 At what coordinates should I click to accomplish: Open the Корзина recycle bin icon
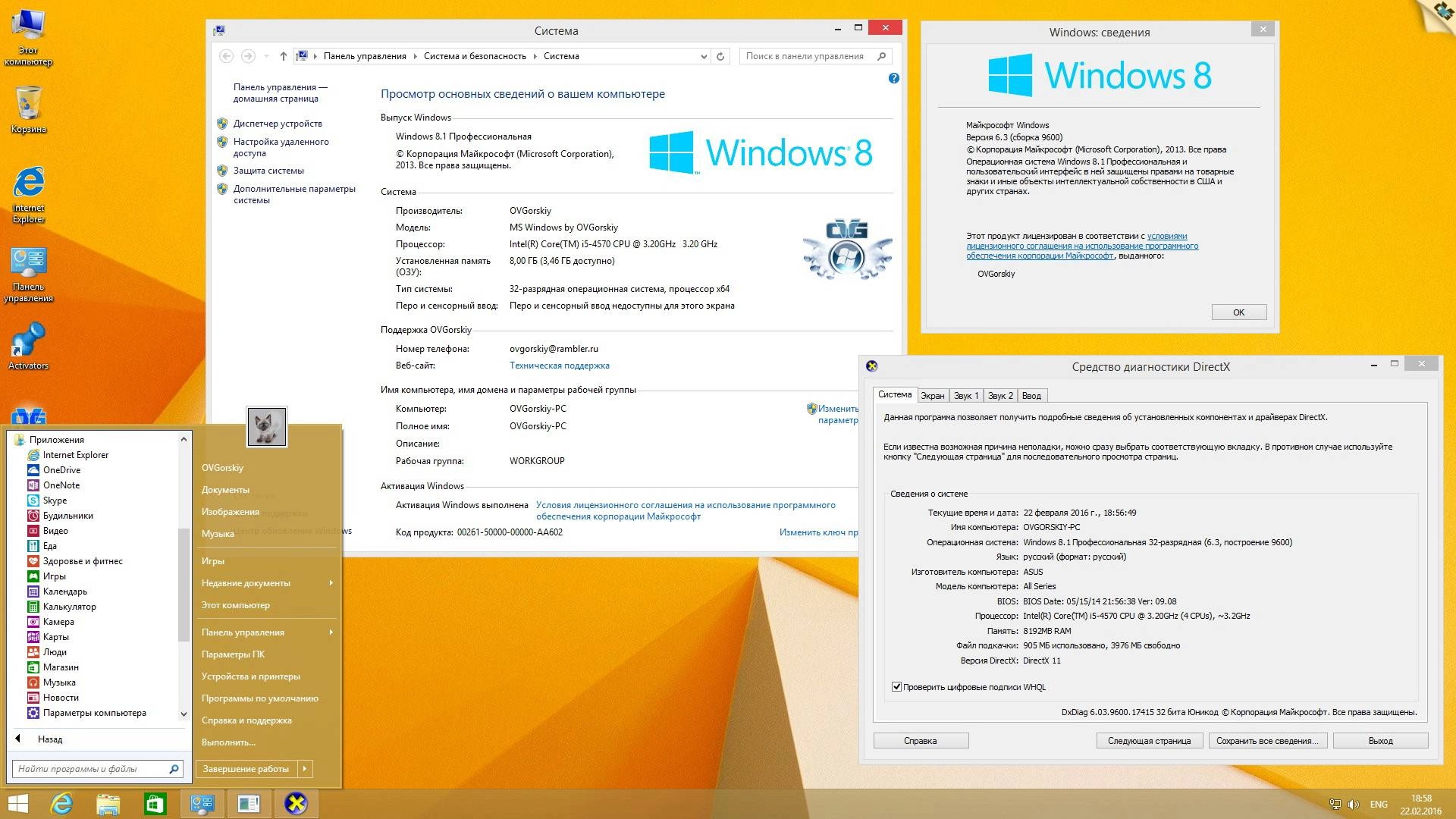coord(28,110)
